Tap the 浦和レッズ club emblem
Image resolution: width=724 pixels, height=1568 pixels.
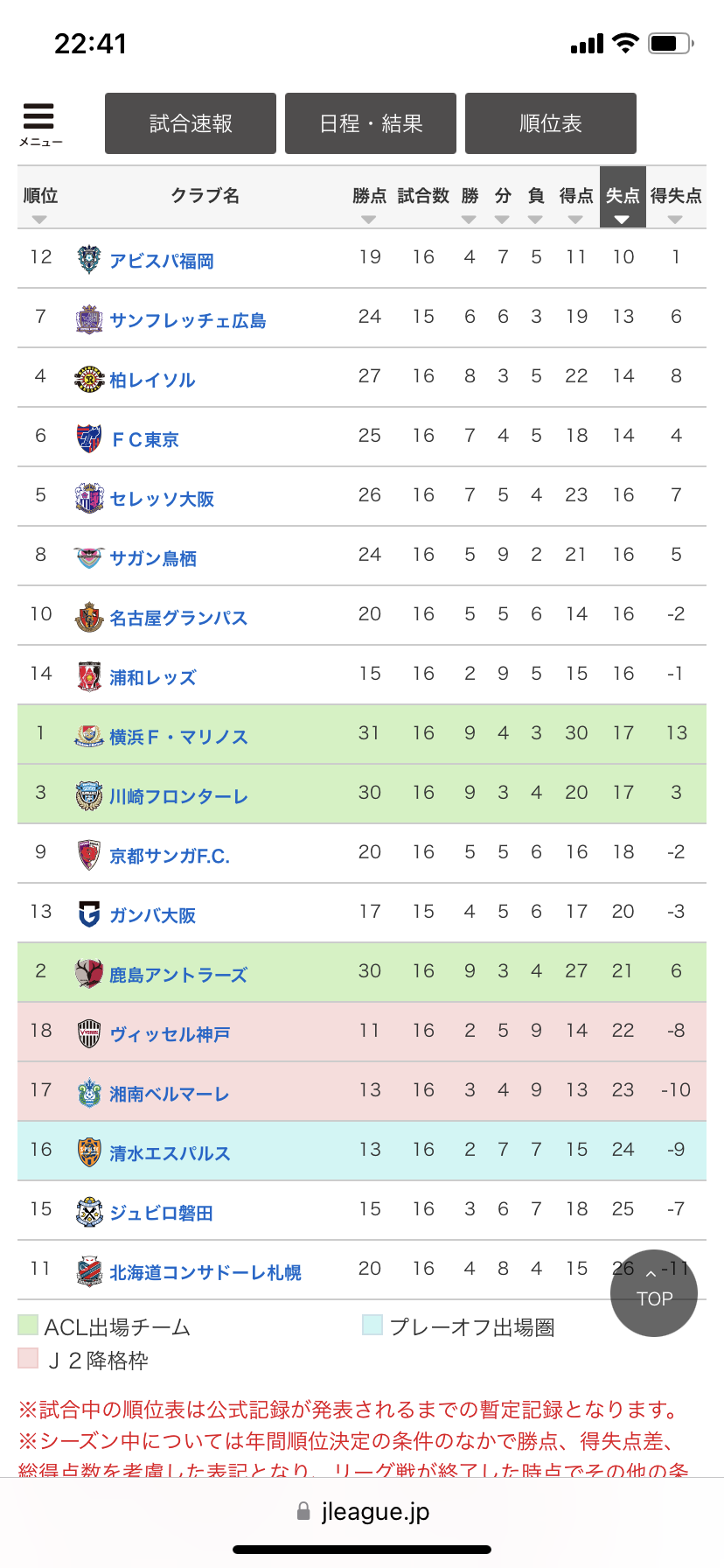89,676
